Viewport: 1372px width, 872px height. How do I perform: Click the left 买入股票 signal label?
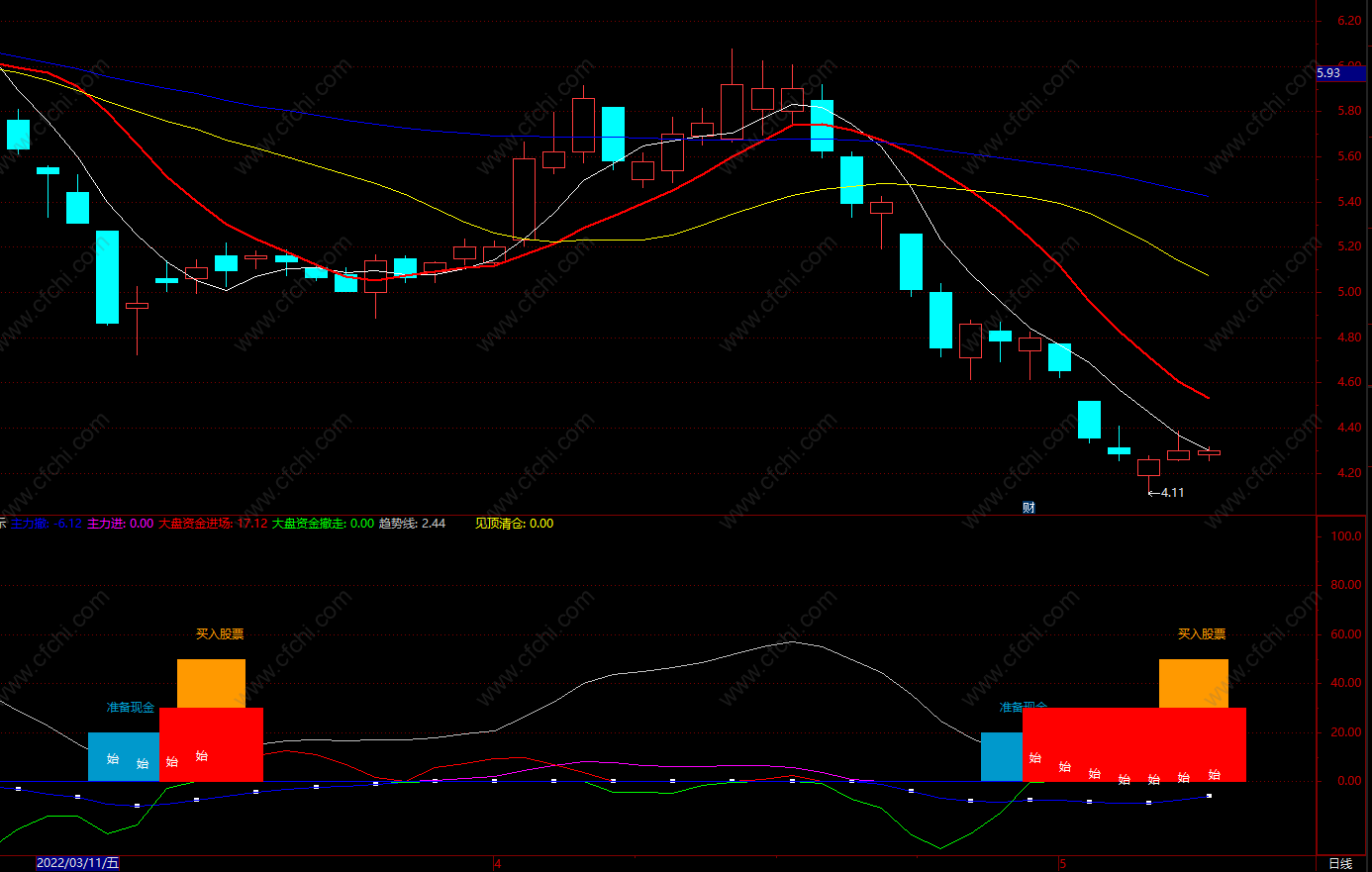click(x=220, y=634)
